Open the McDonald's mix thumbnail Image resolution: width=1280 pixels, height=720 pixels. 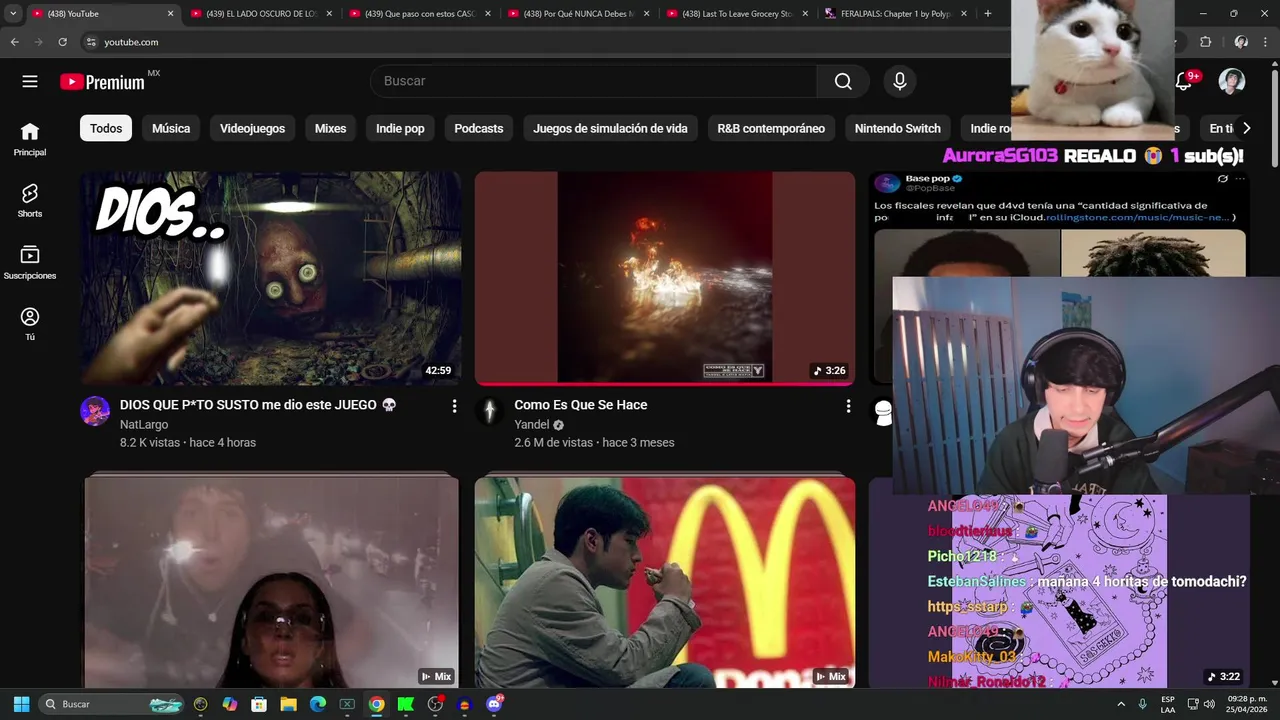click(x=665, y=582)
